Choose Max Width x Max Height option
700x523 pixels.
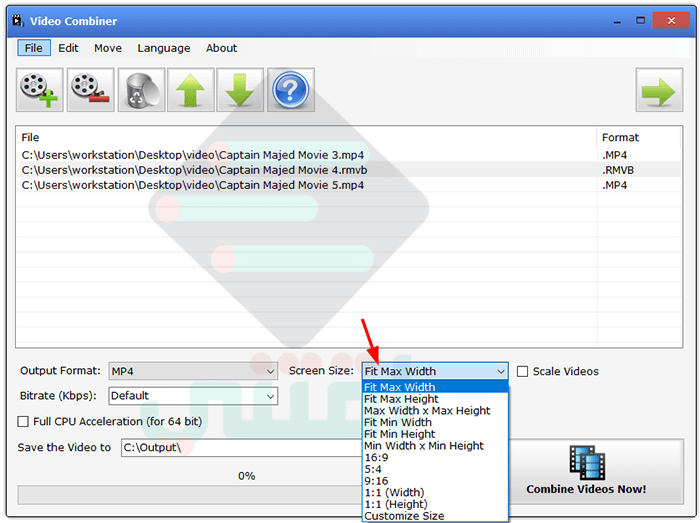[435, 411]
